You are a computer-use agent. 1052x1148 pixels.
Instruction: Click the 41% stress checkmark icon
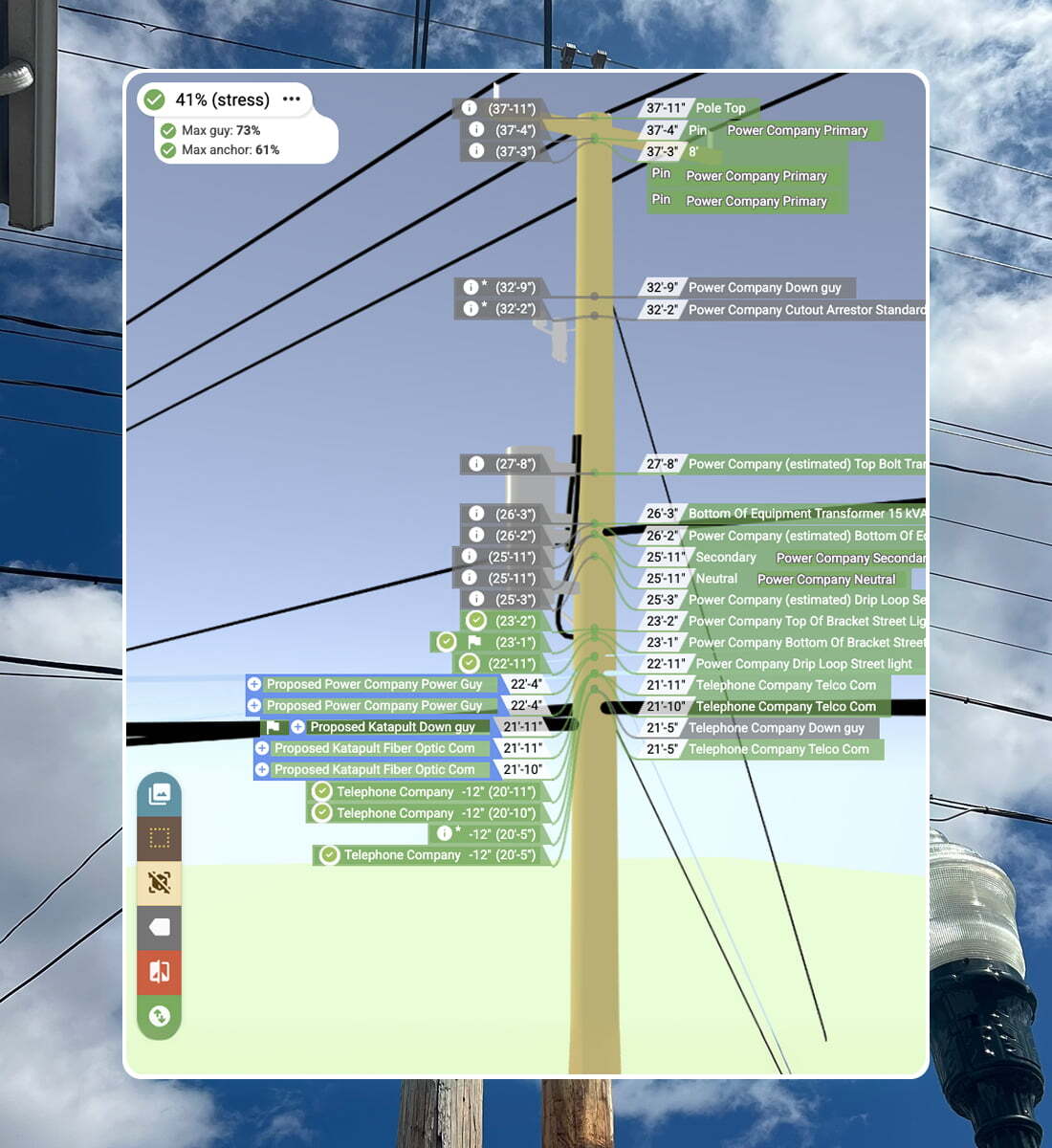154,99
